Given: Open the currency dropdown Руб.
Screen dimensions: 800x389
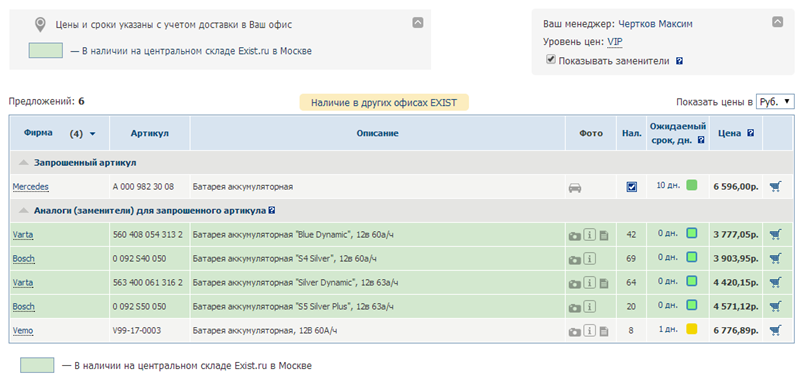Looking at the screenshot, I should pyautogui.click(x=775, y=102).
